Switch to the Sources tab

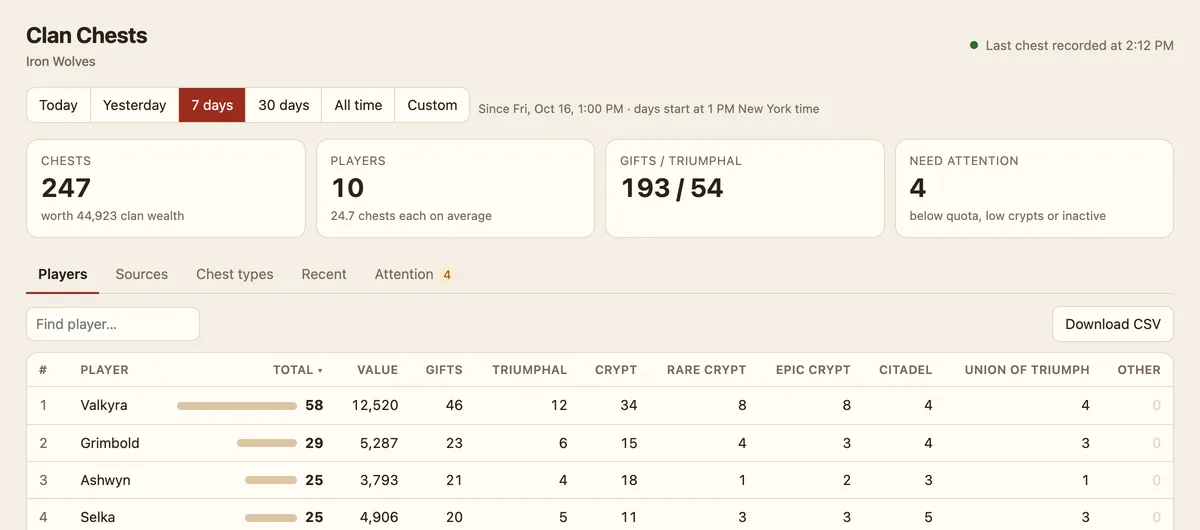(142, 274)
